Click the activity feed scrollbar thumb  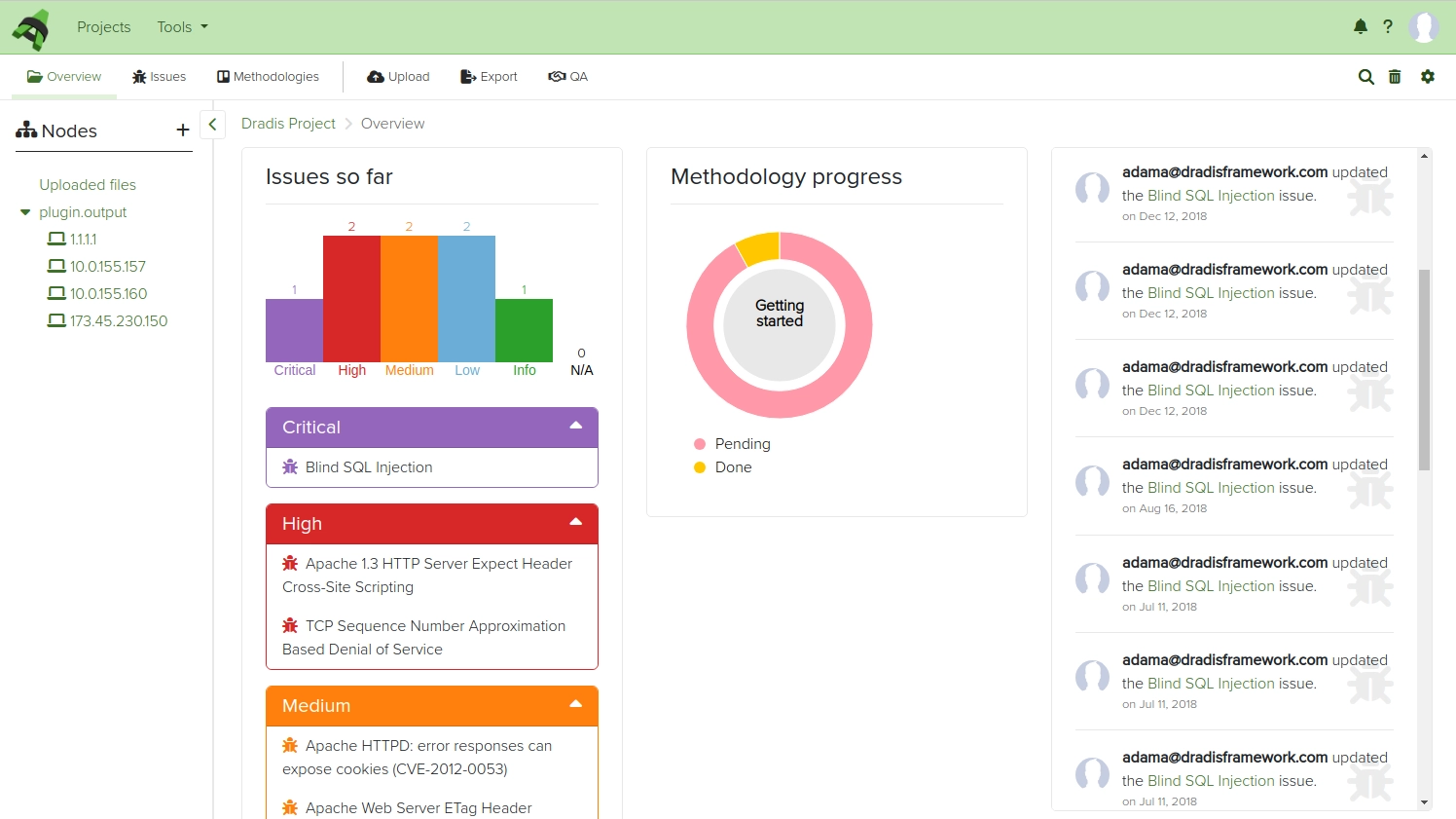pyautogui.click(x=1424, y=370)
